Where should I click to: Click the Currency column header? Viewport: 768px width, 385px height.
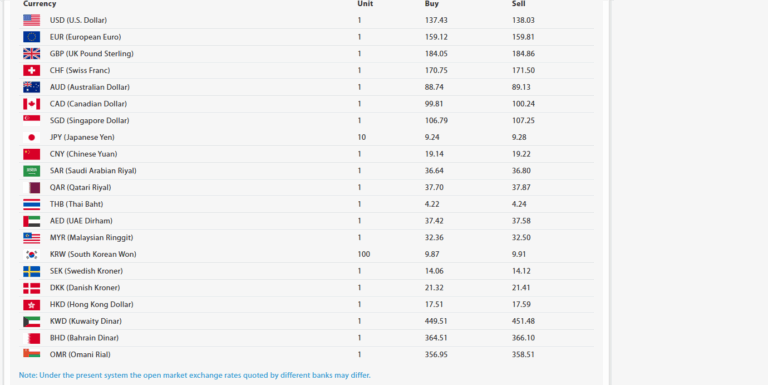pyautogui.click(x=40, y=4)
